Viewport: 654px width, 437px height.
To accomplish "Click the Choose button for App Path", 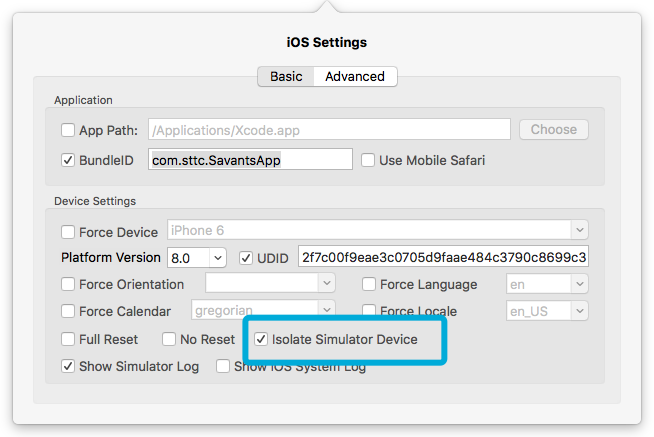I will [554, 130].
